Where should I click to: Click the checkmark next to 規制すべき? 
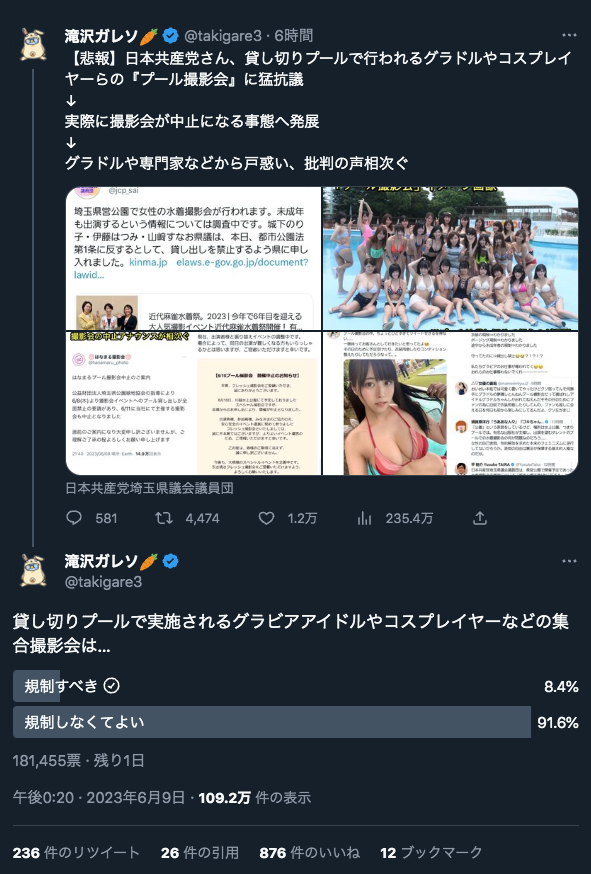[112, 686]
